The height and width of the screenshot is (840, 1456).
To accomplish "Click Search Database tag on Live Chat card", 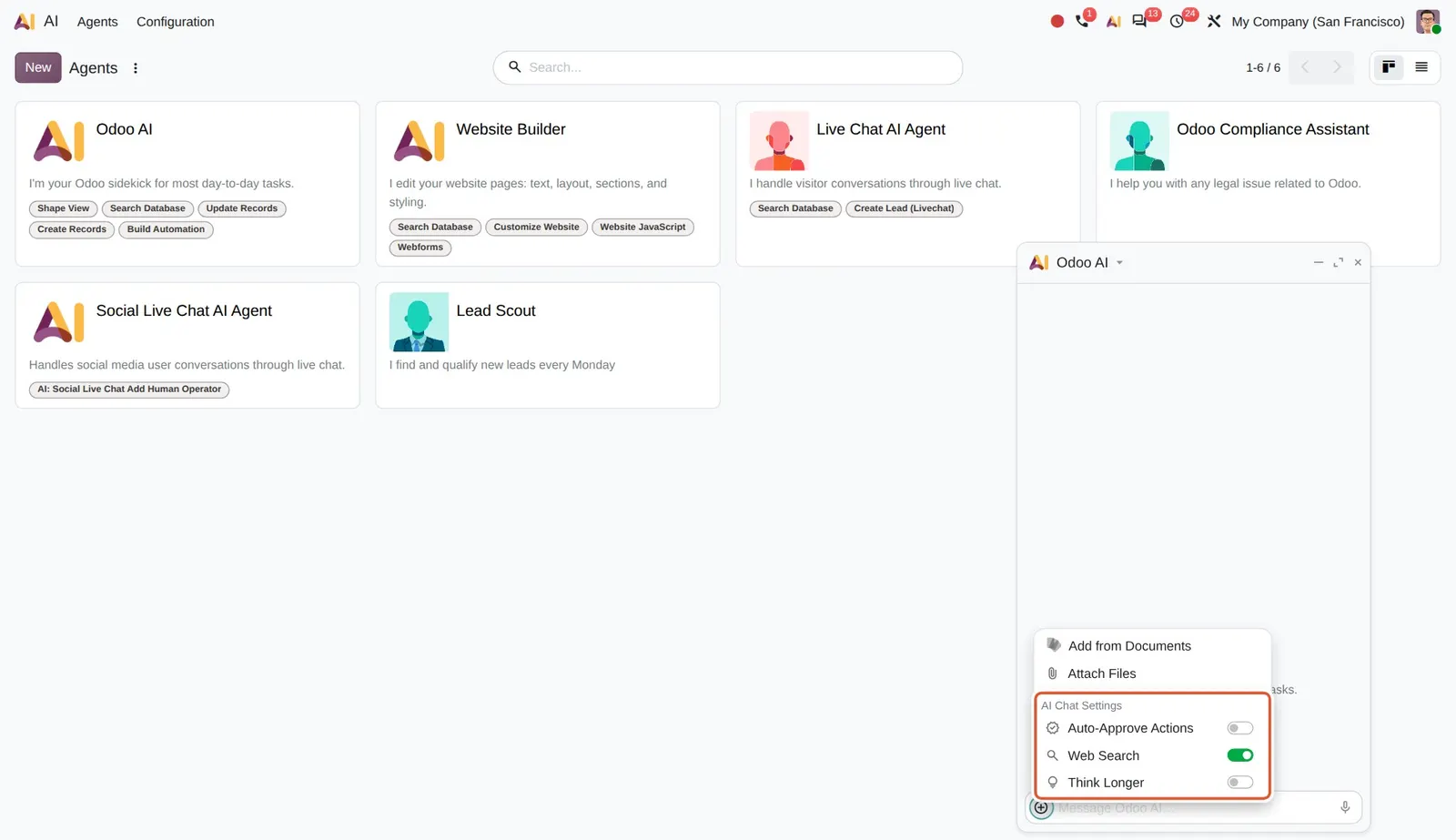I will (x=795, y=208).
